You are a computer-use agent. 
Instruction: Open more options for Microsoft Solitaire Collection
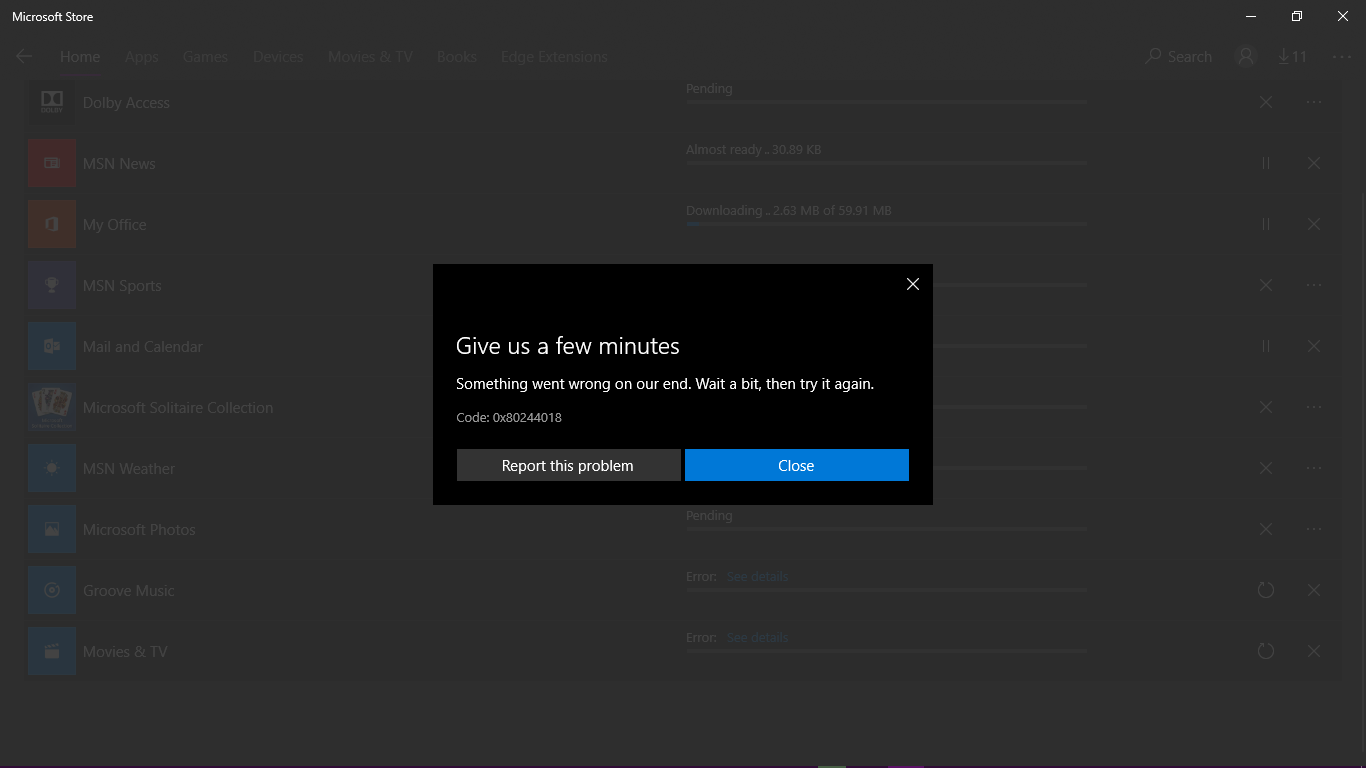point(1314,407)
